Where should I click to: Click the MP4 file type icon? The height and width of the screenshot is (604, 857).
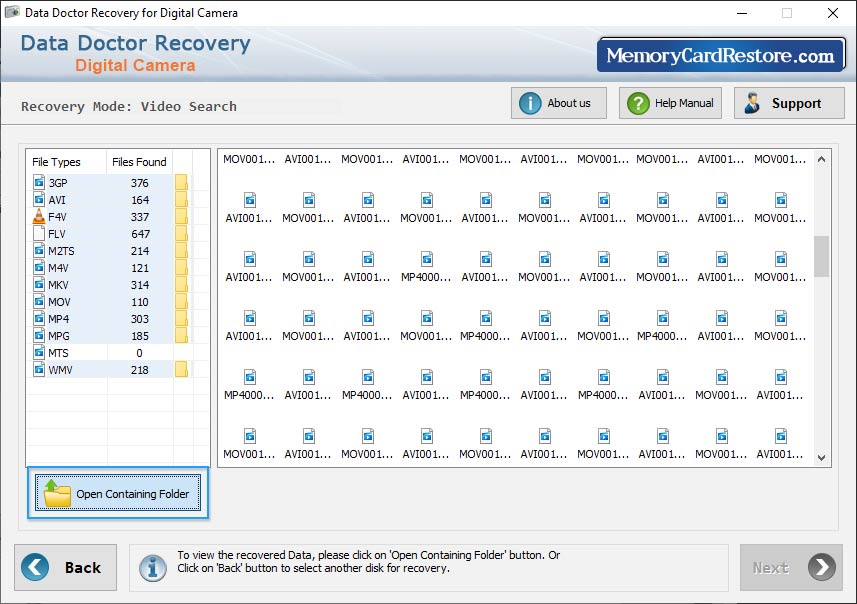click(39, 318)
